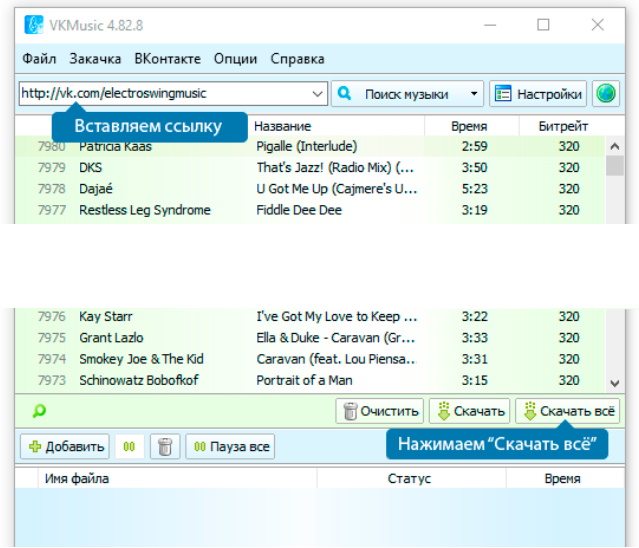Select the Patricia Kaas track row
Screen dimensions: 639x548
click(310, 146)
